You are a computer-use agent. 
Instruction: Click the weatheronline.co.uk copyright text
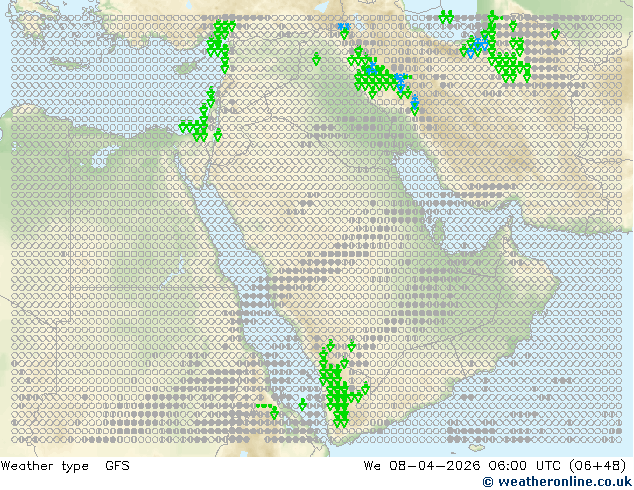pyautogui.click(x=558, y=482)
